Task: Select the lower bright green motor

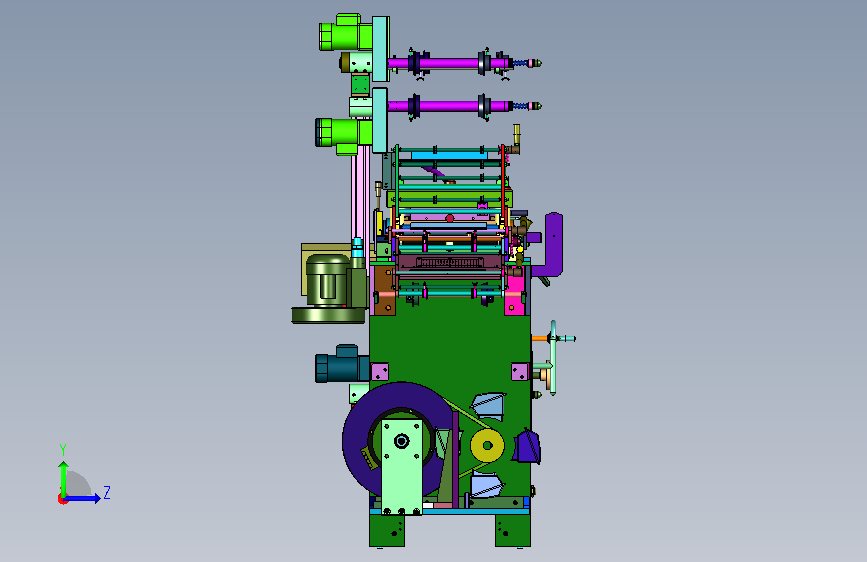Action: pyautogui.click(x=343, y=136)
